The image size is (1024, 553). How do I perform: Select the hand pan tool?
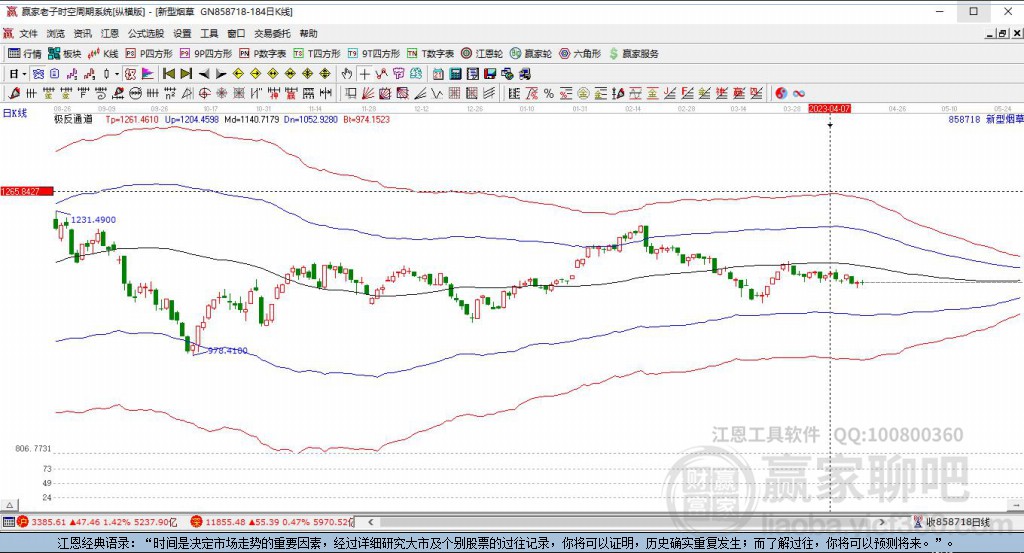(347, 74)
